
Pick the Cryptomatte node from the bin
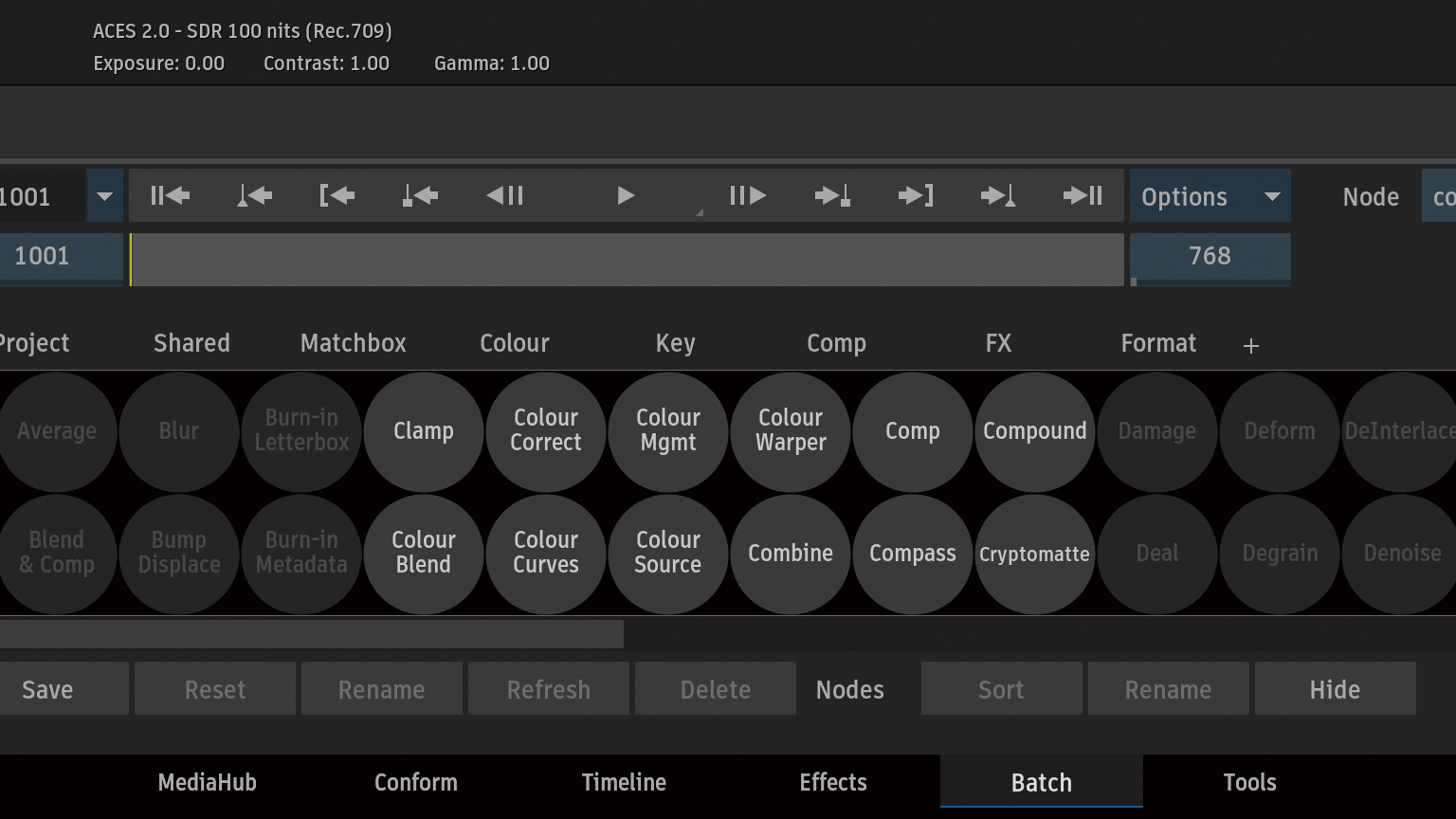(x=1034, y=554)
